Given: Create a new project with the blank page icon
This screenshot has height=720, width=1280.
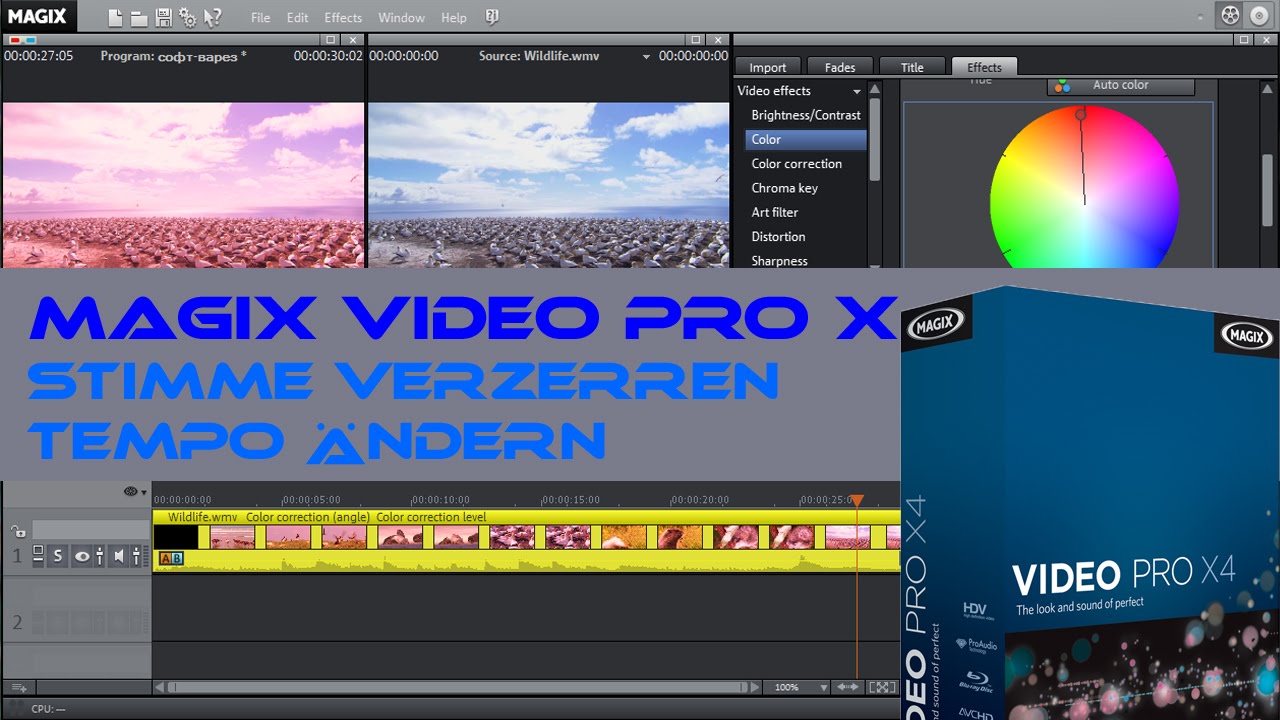Looking at the screenshot, I should (x=115, y=17).
